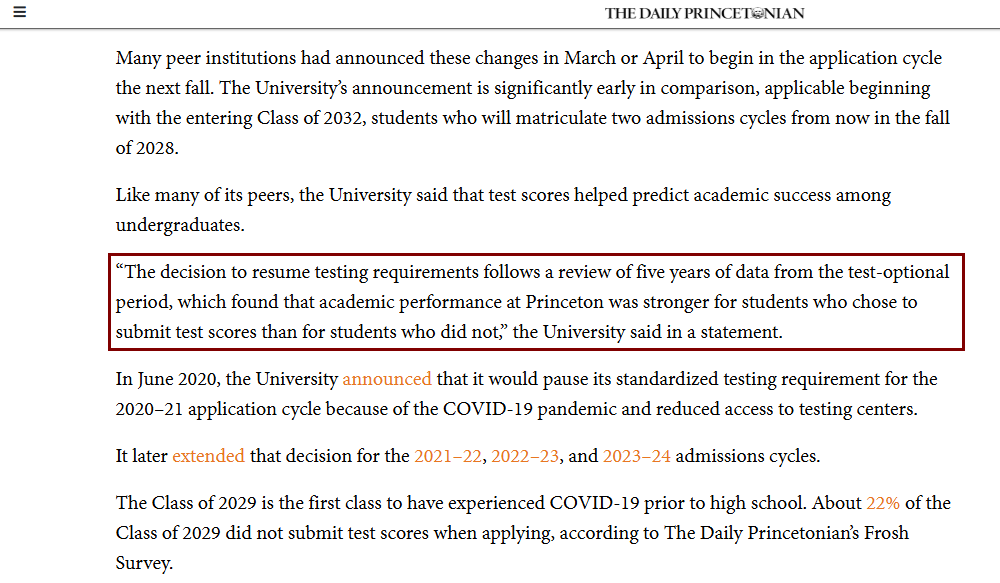The width and height of the screenshot is (1000, 583).
Task: Click the 2023–24 admissions cycle link
Action: [637, 456]
